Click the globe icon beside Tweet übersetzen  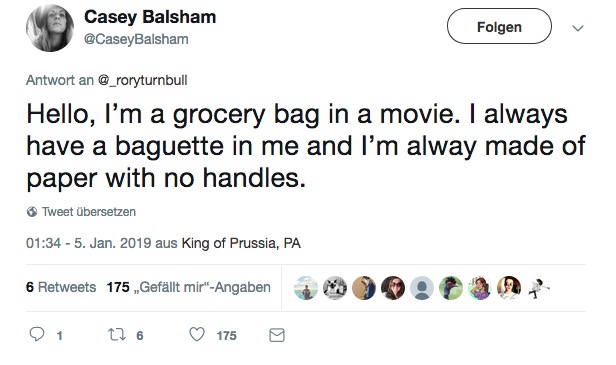[x=32, y=212]
